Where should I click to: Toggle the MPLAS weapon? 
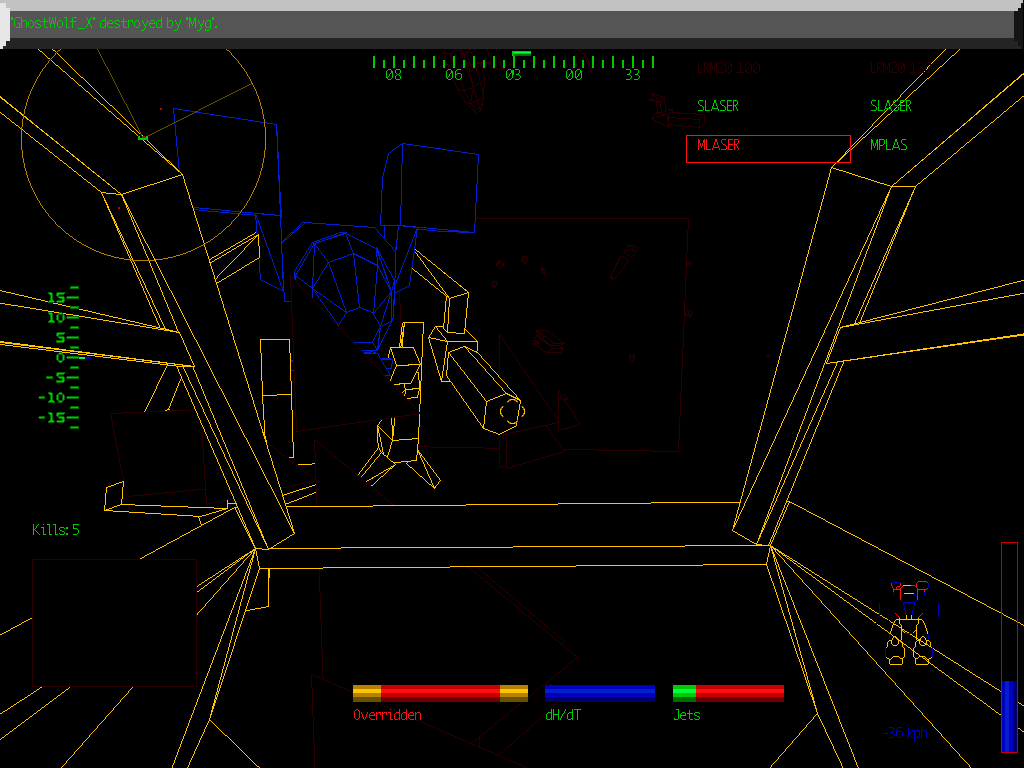[x=888, y=145]
